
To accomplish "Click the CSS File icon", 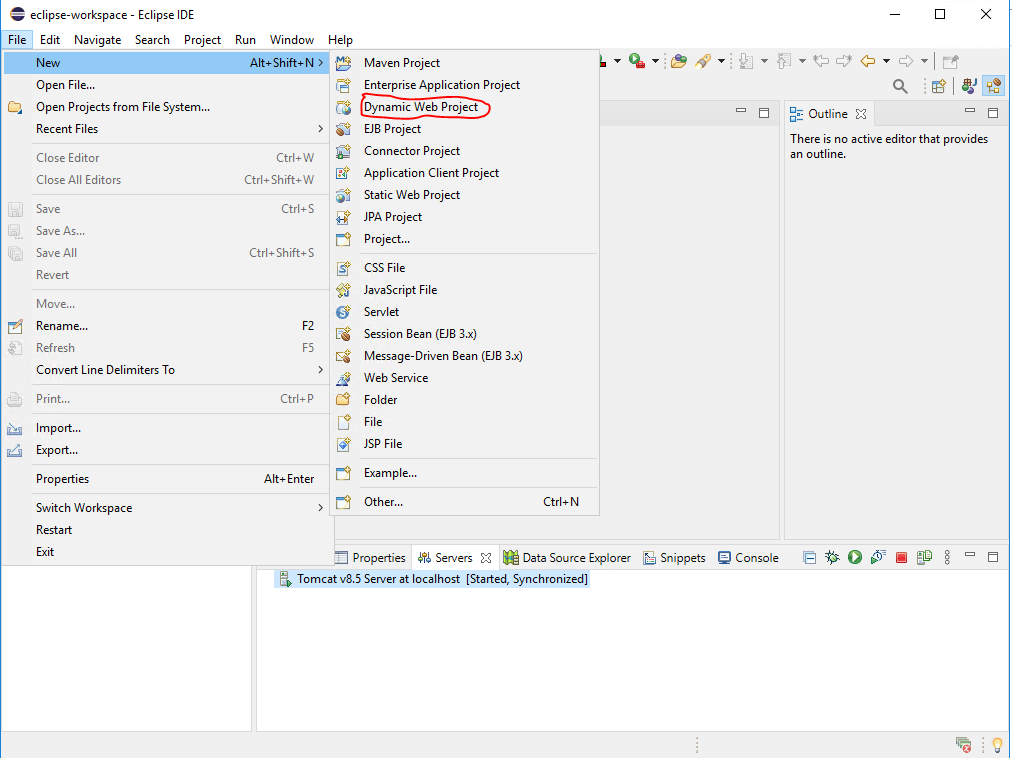I will [x=343, y=268].
